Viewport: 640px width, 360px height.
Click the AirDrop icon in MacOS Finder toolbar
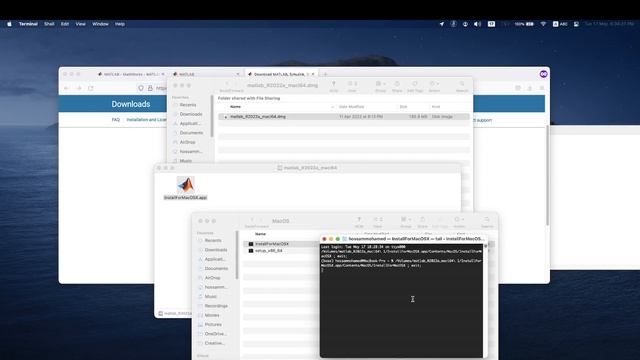[359, 220]
